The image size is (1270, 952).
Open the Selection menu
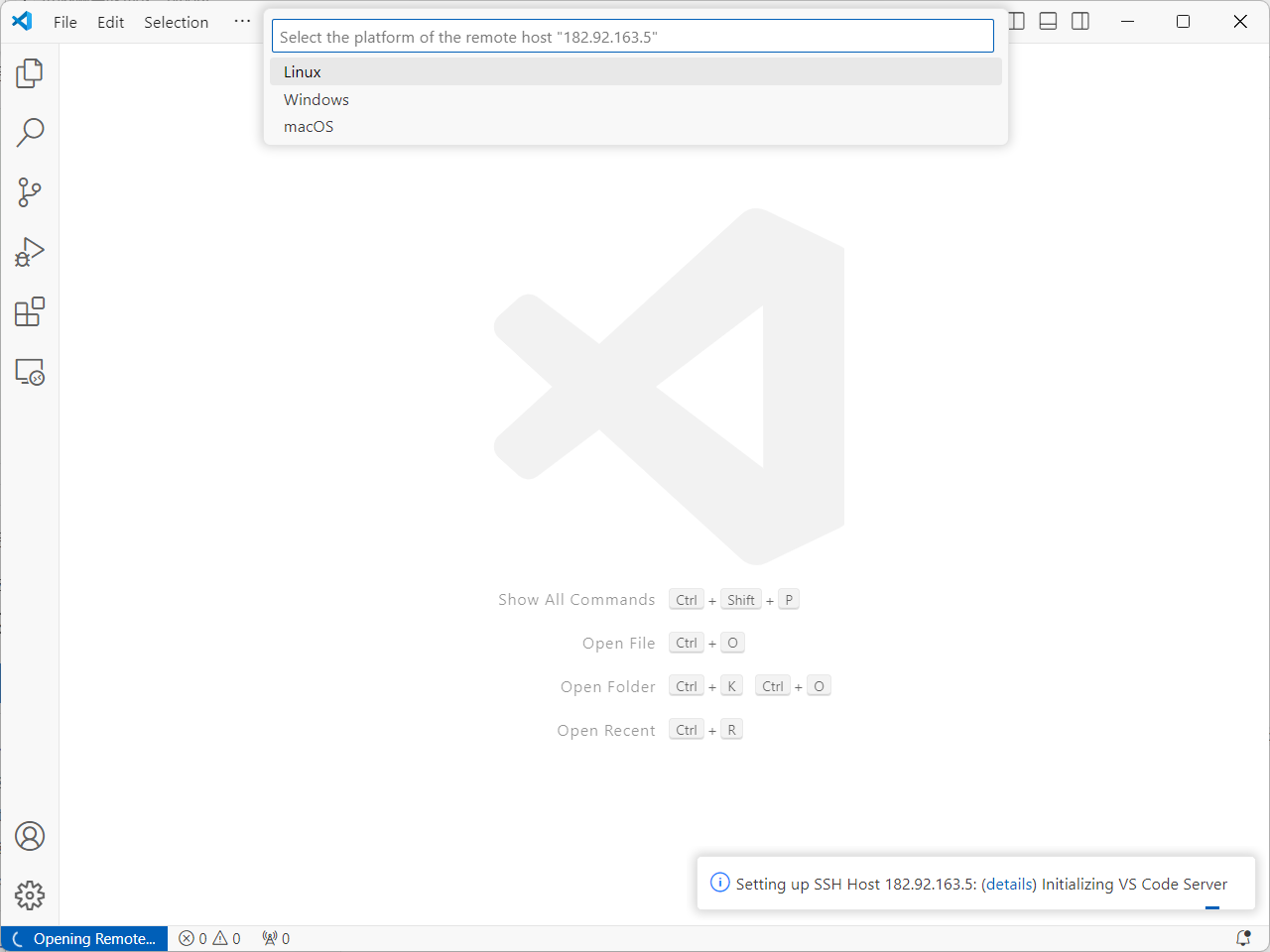[177, 22]
